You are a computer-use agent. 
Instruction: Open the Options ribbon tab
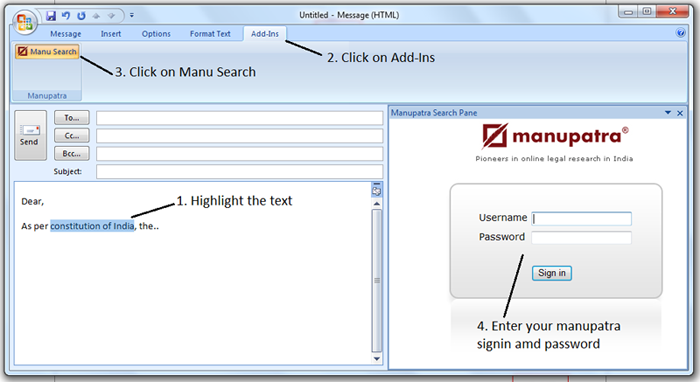[x=156, y=34]
